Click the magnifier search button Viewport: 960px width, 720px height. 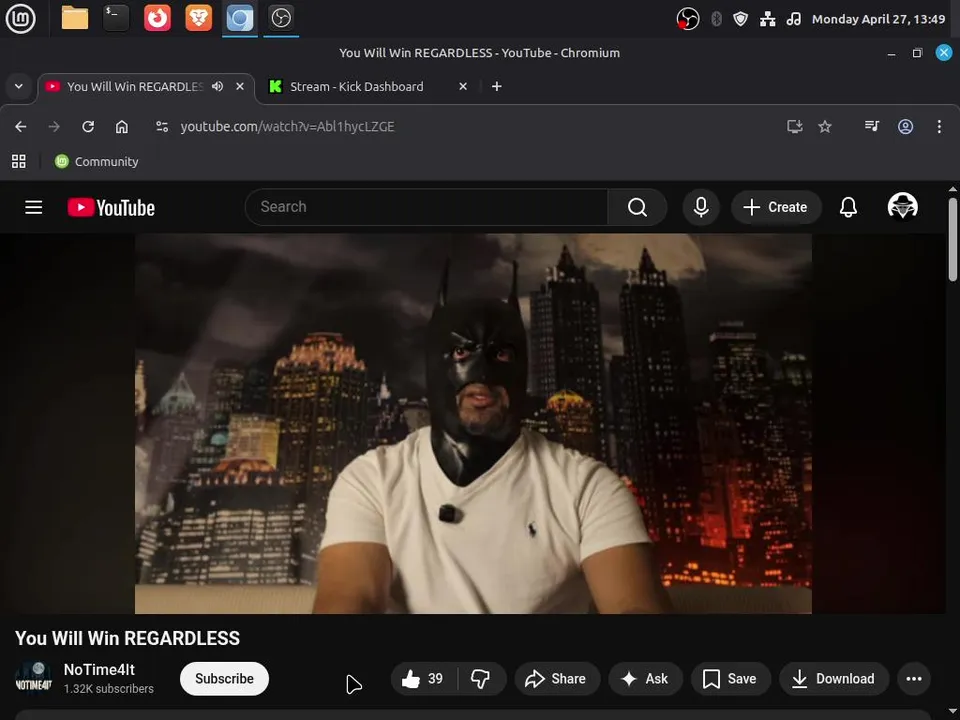pos(637,207)
